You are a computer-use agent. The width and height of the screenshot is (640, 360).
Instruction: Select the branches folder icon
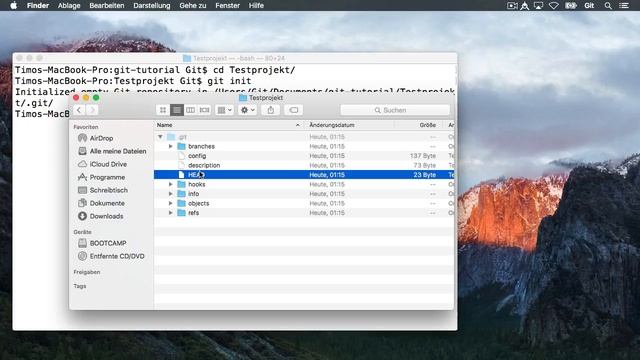pos(182,146)
